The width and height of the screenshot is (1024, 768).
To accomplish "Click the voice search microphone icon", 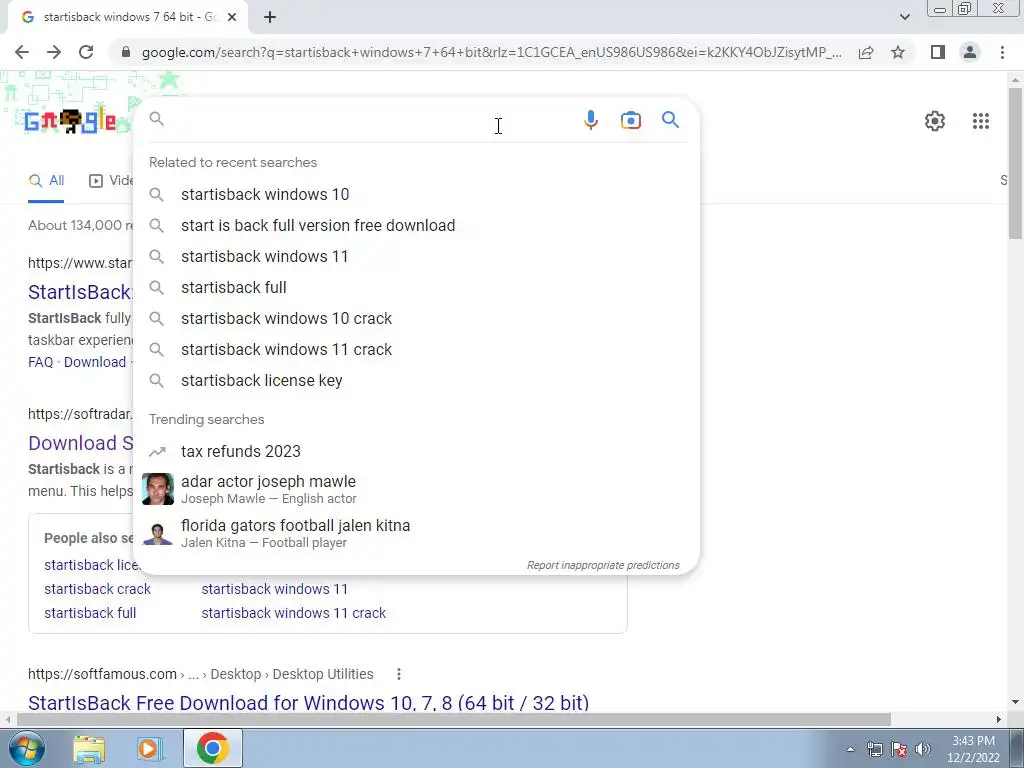I will (590, 120).
